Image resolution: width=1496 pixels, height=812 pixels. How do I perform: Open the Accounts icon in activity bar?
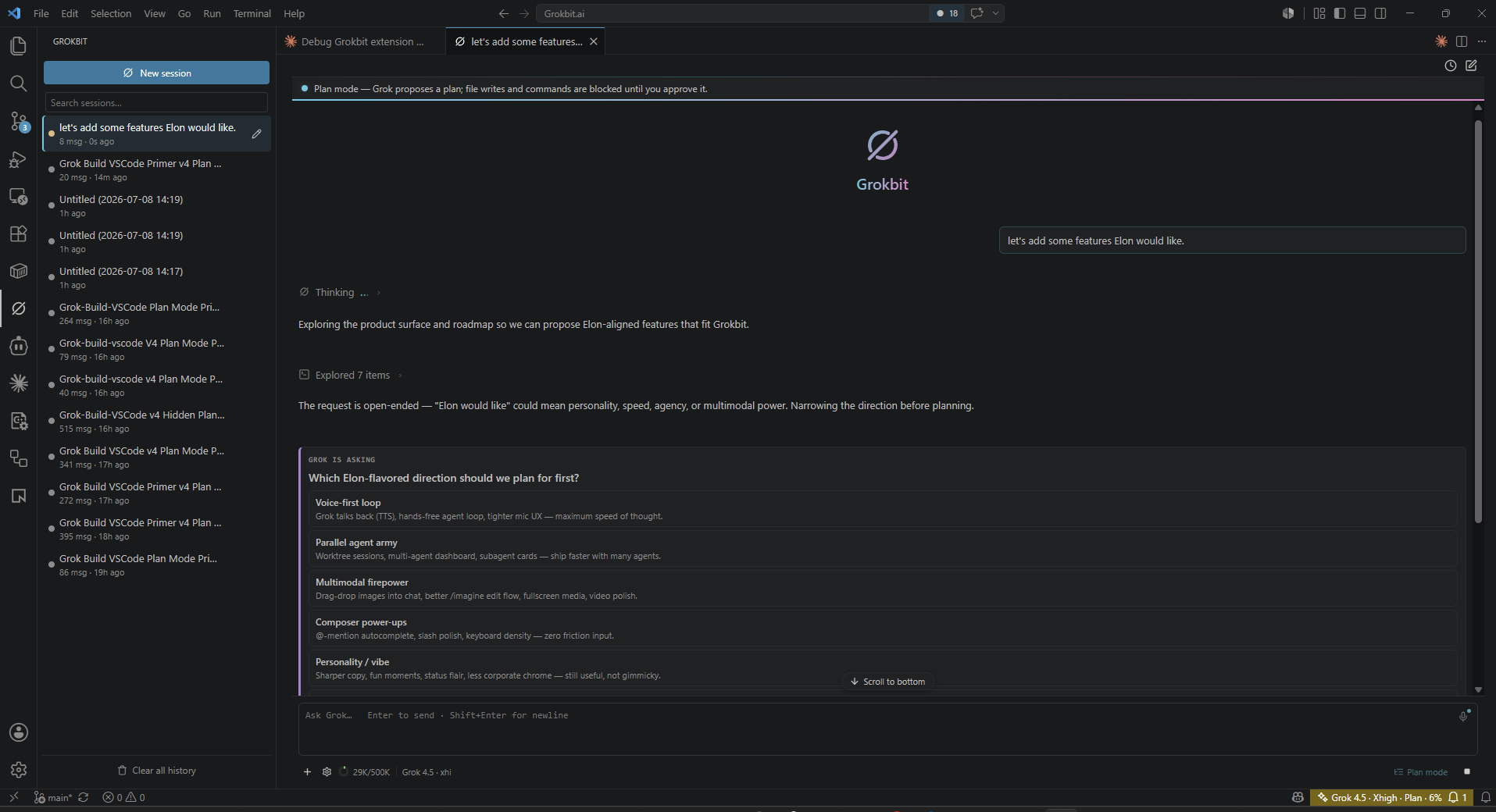pos(18,732)
